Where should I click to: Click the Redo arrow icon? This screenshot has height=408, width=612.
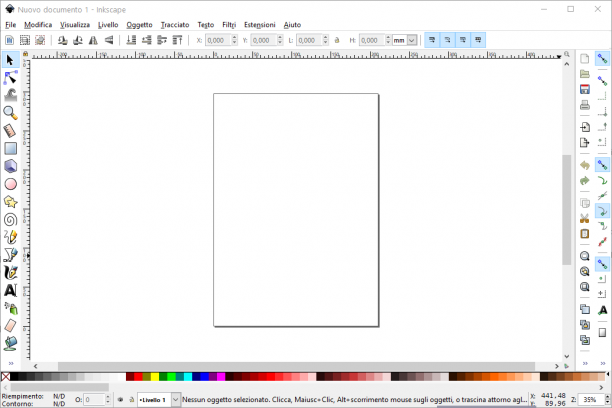point(584,180)
